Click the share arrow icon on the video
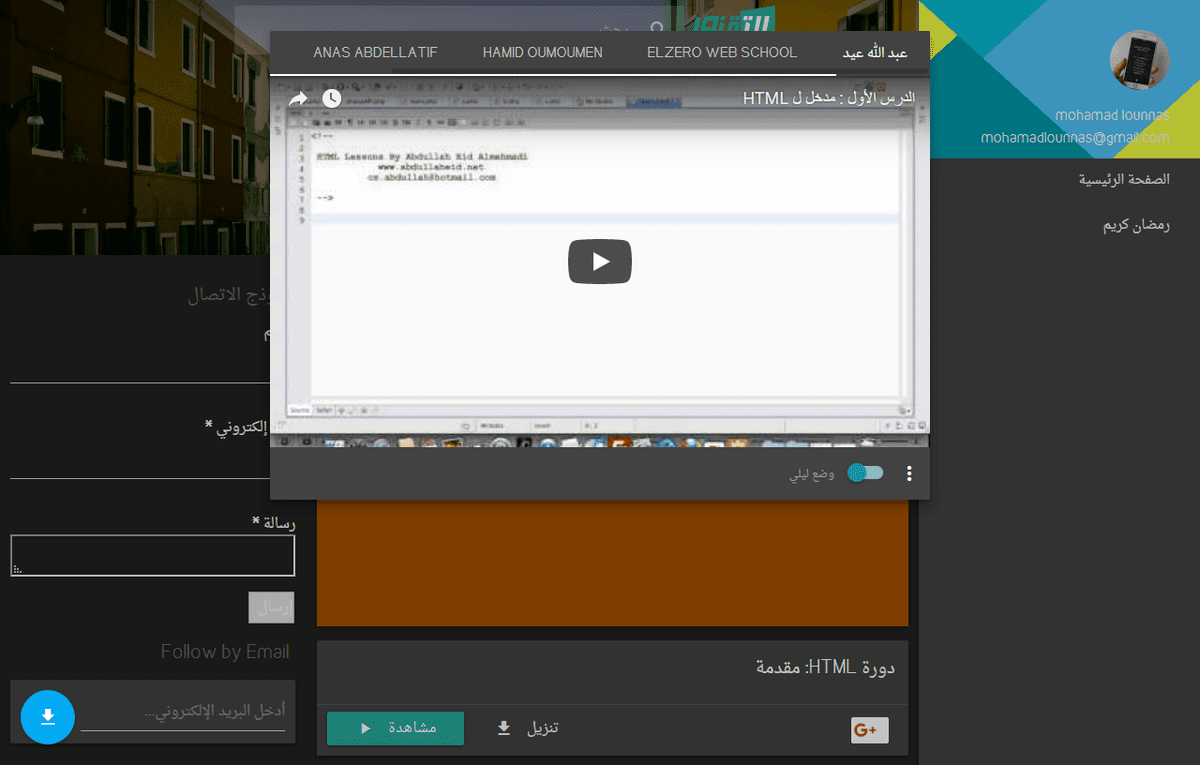 298,99
